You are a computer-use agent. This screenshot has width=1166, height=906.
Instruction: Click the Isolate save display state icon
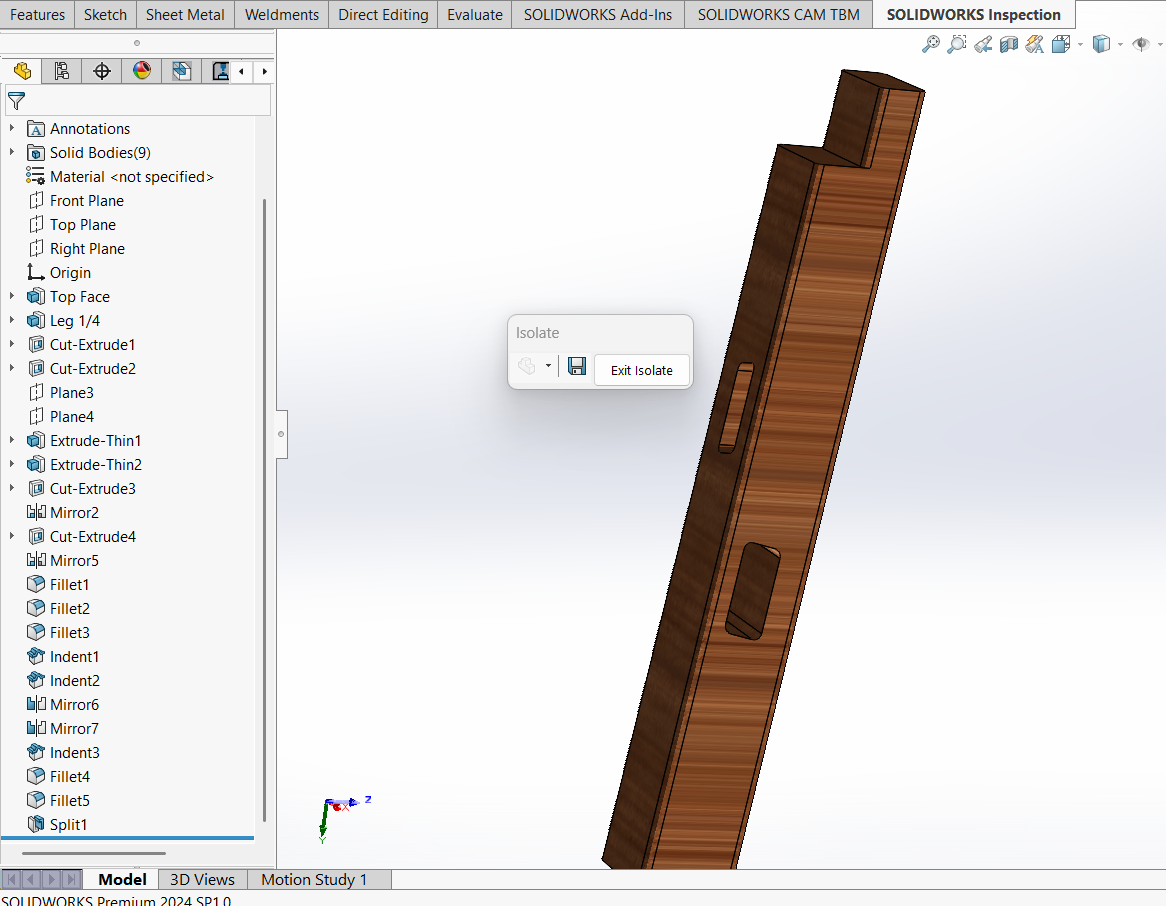[576, 366]
